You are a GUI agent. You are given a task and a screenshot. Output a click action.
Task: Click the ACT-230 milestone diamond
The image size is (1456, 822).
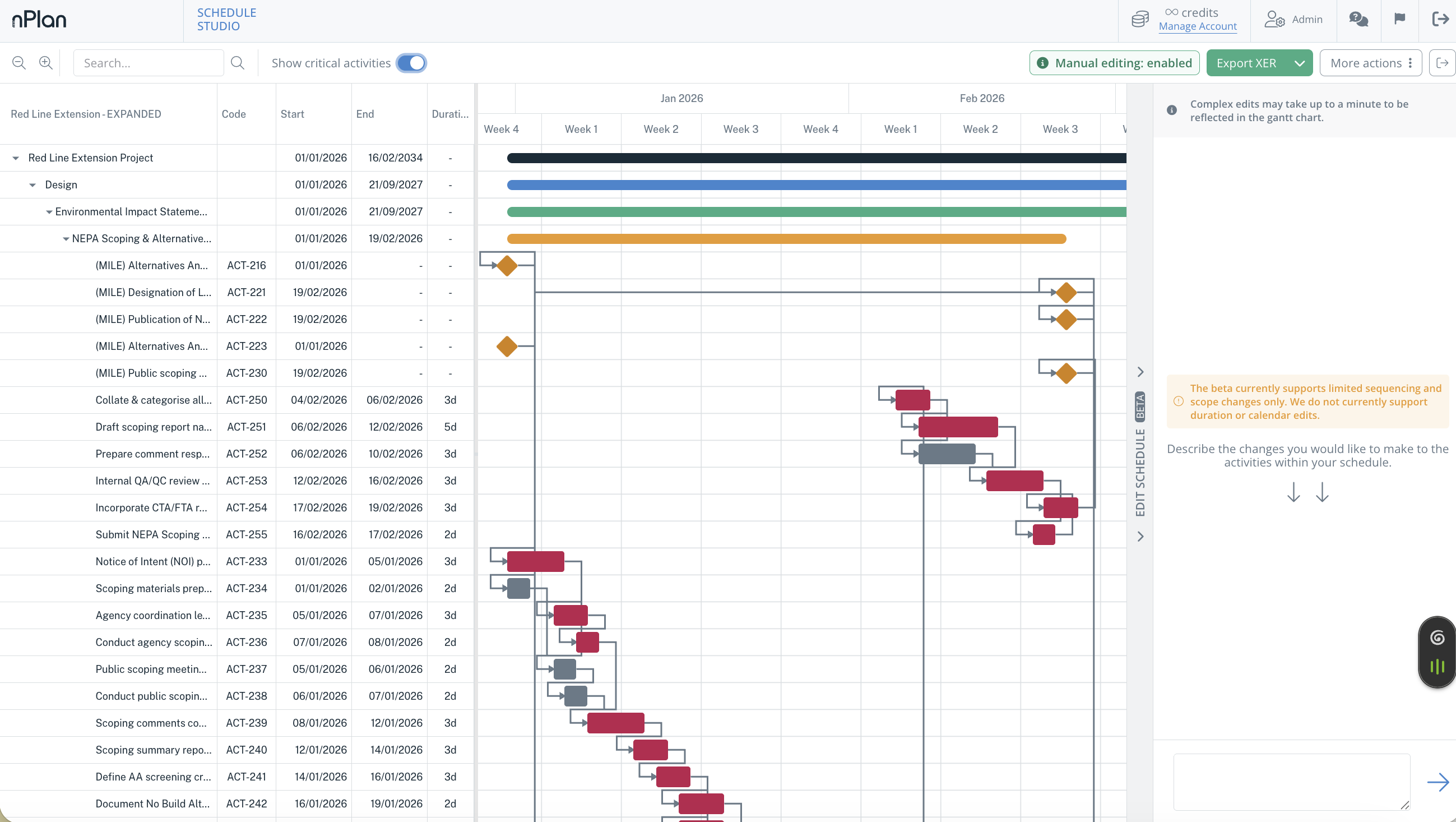tap(1067, 373)
